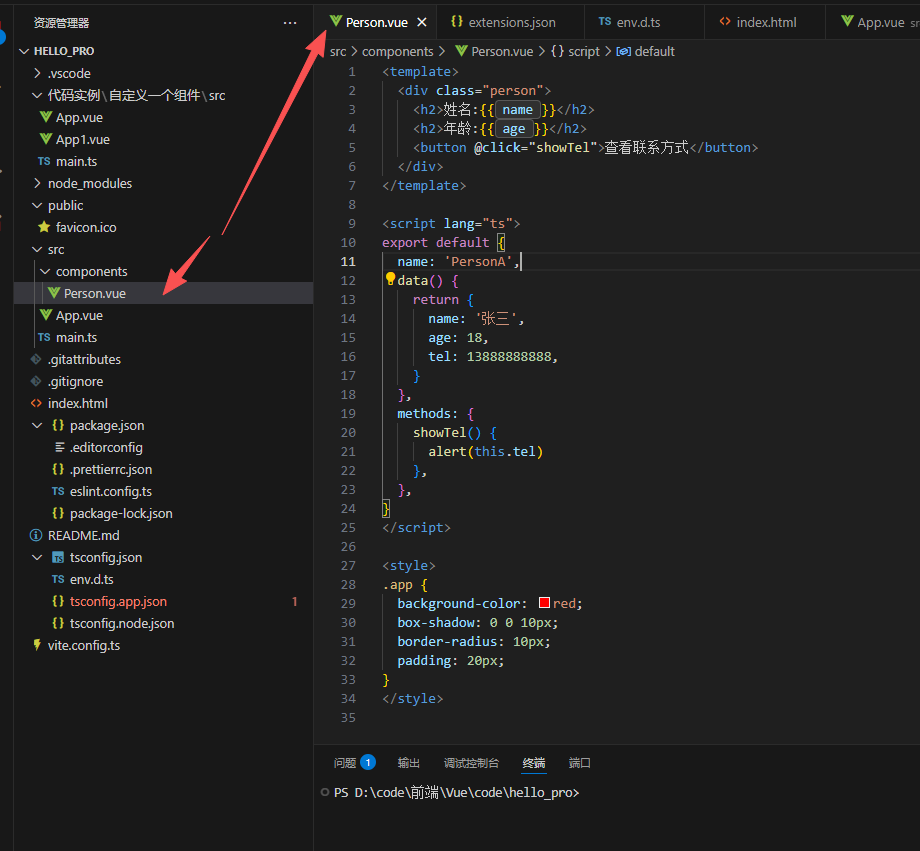
Task: Open eslint.config.ts file
Action: tap(163, 491)
